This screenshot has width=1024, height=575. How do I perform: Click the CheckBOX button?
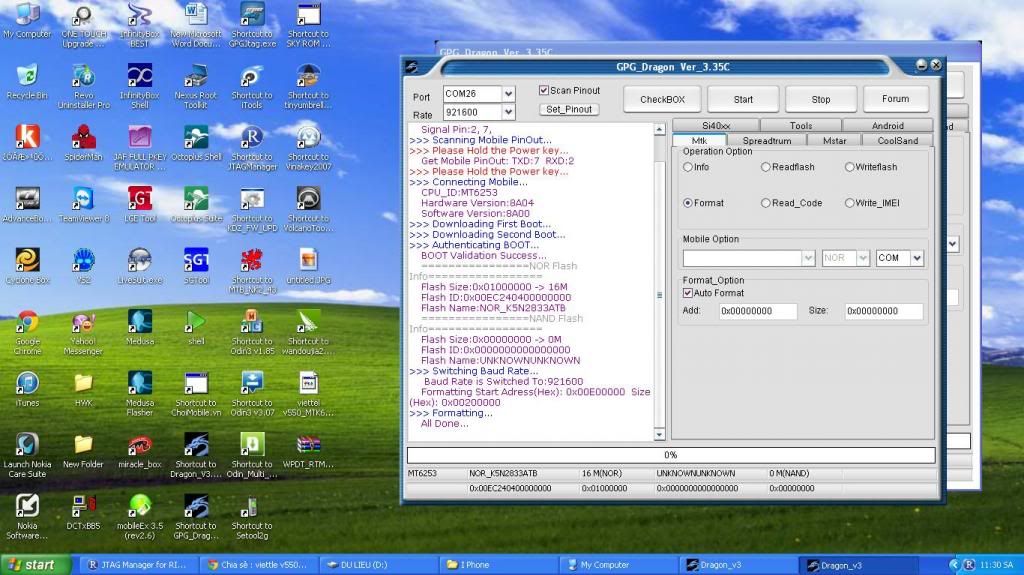662,99
